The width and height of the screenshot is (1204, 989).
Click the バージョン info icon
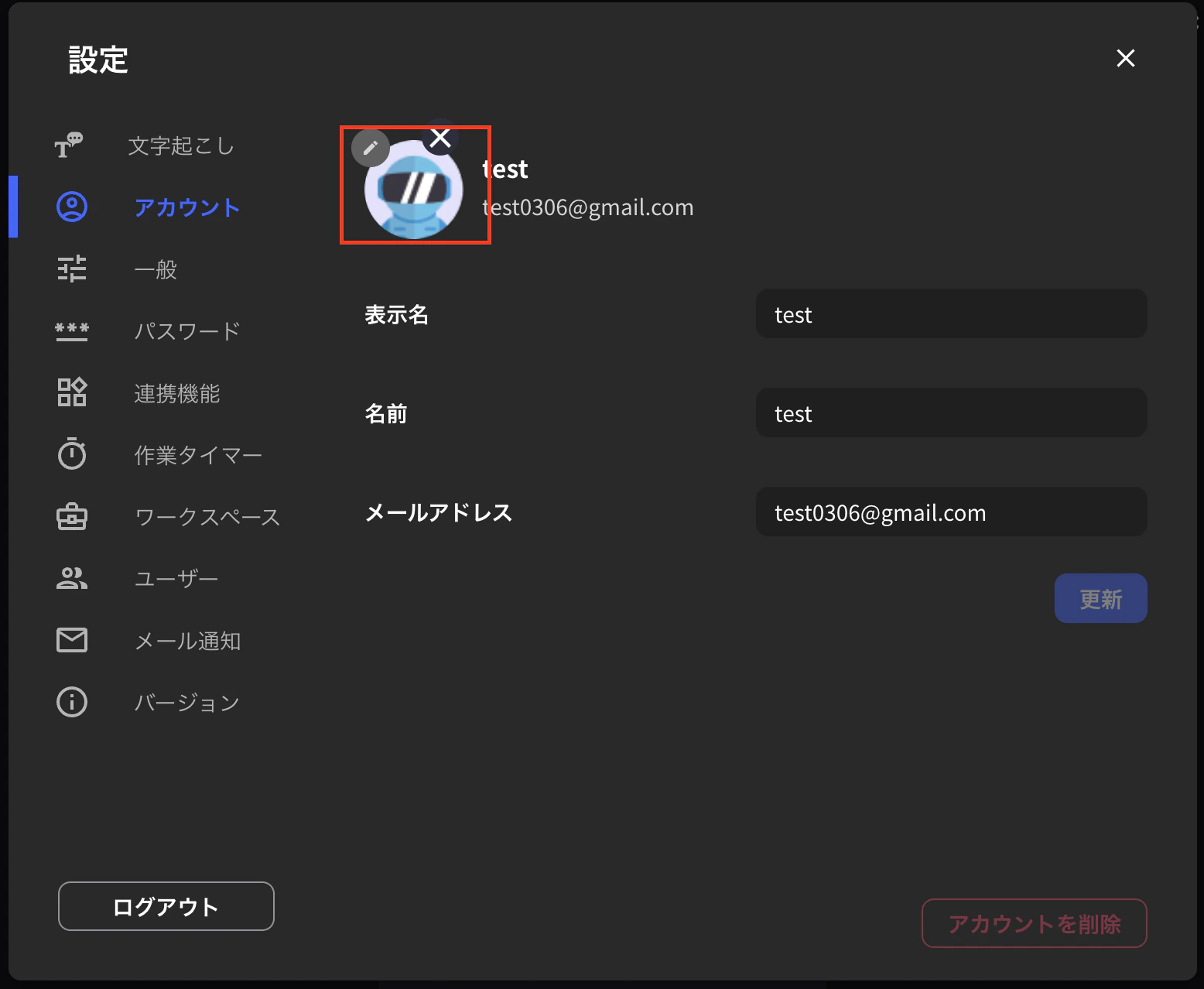coord(72,702)
